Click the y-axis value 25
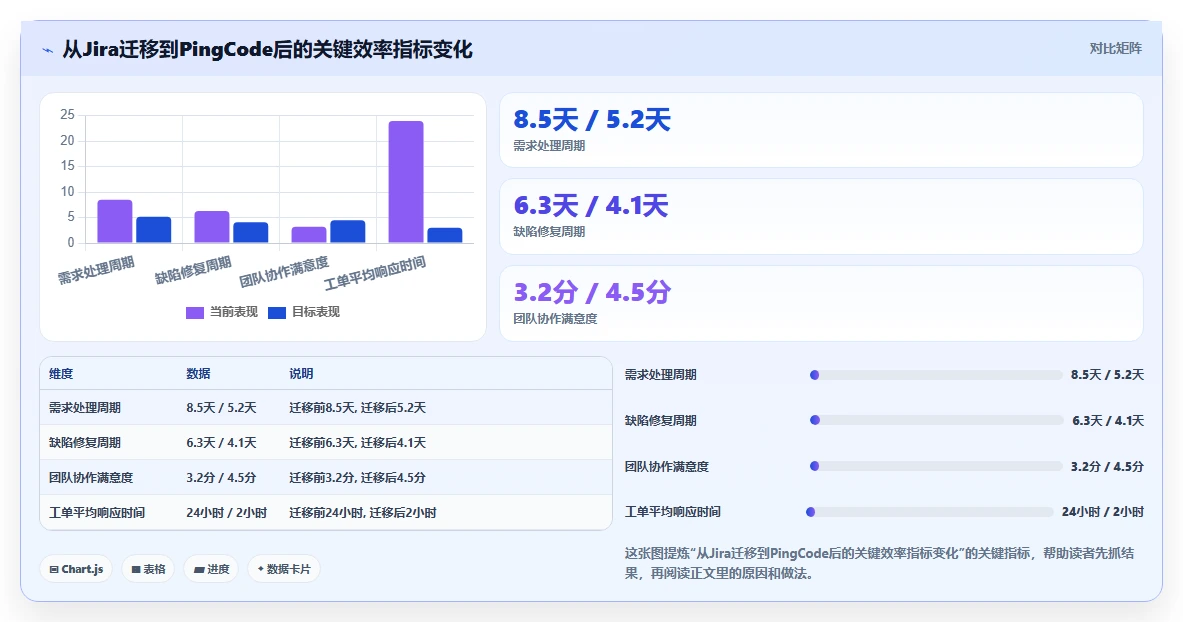 (x=67, y=115)
